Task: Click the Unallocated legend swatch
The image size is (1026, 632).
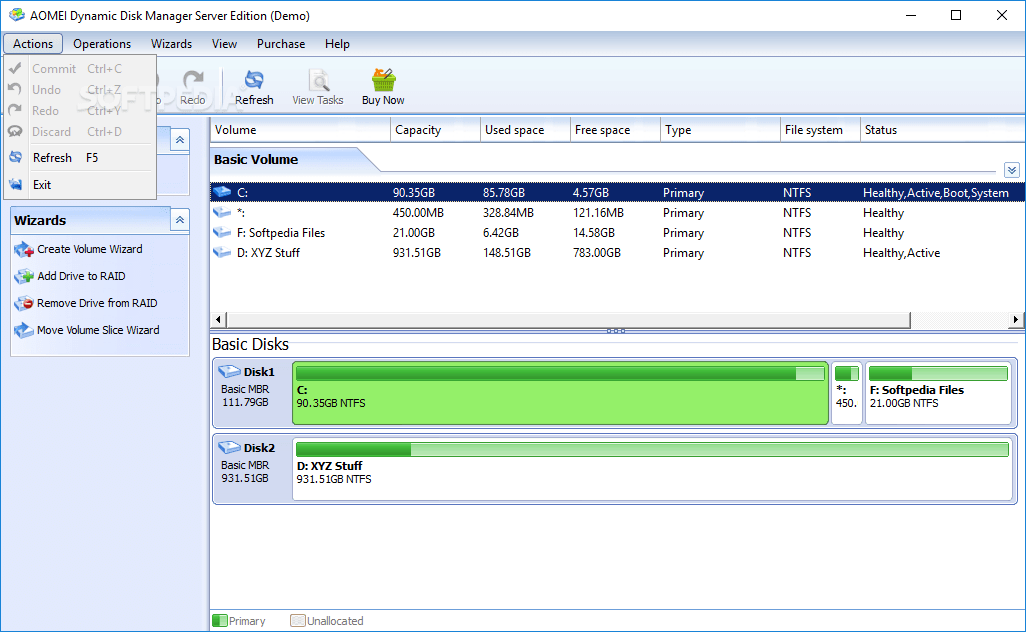Action: (x=298, y=620)
